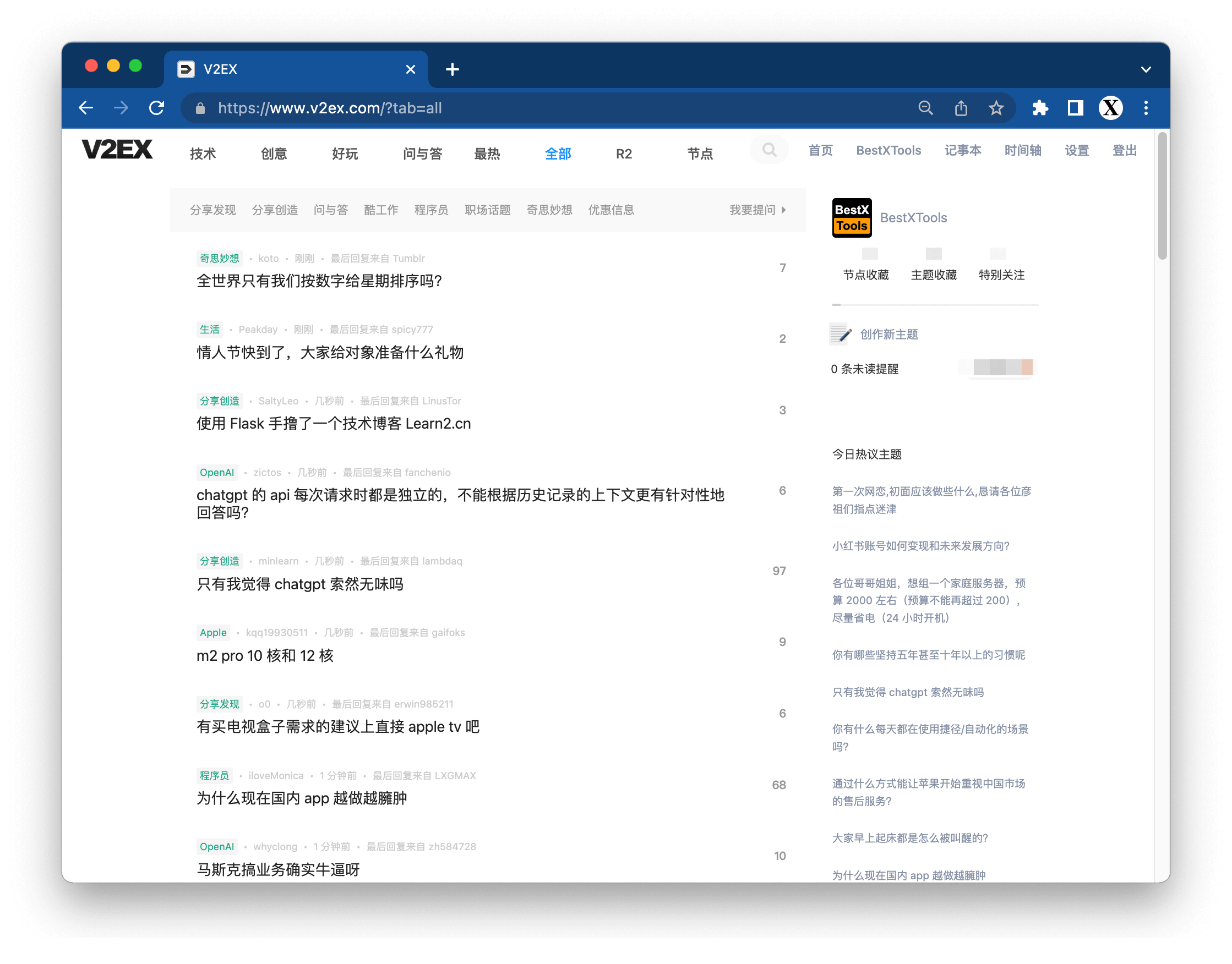Open 职场话题 node link
1232x964 pixels.
[x=487, y=210]
